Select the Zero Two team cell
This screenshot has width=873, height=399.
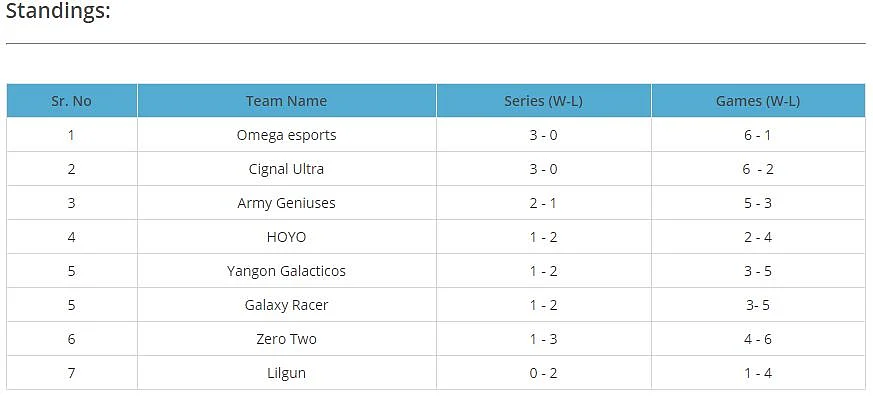point(287,338)
